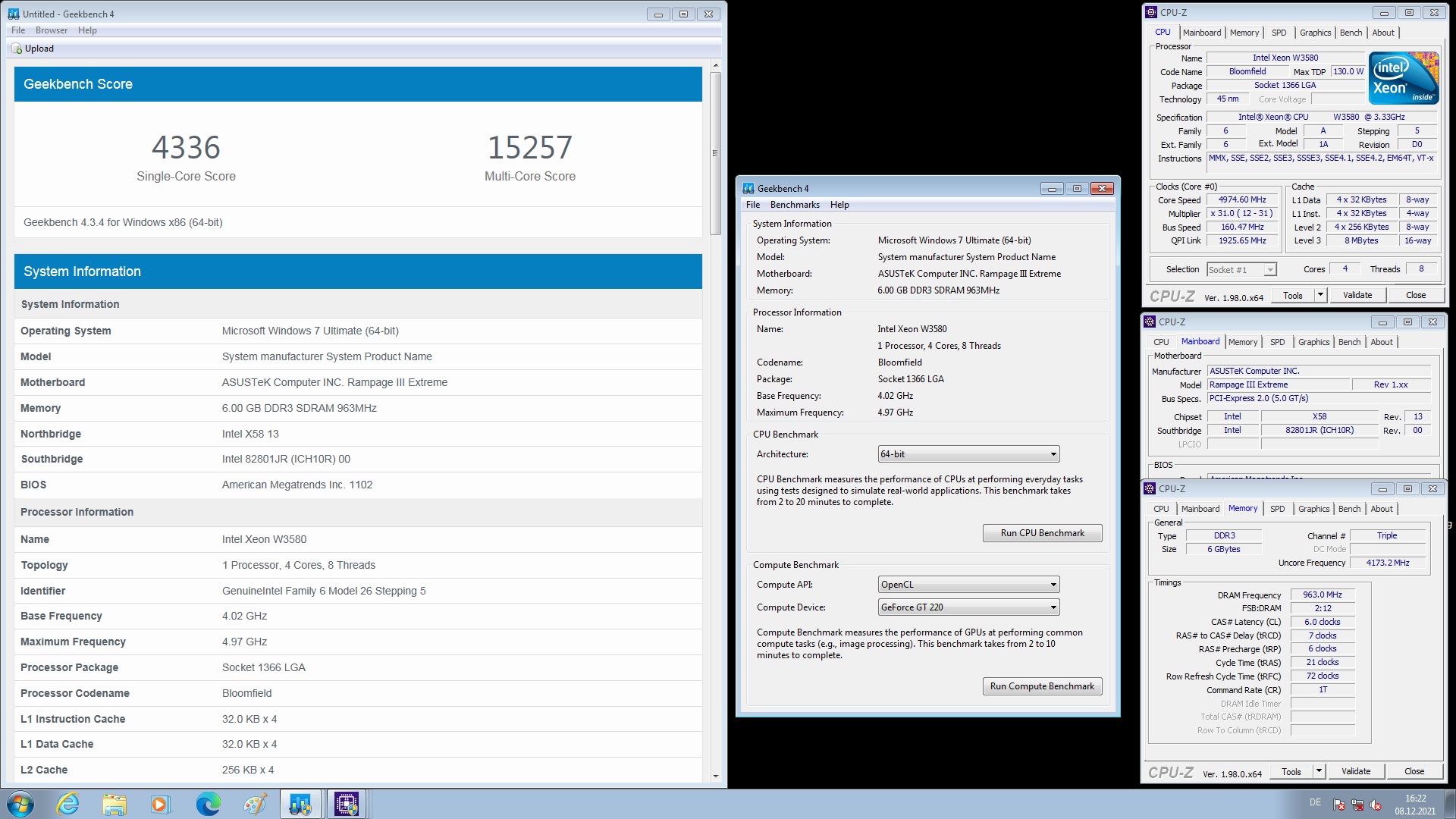Click the DRAM Frequency 963.0 MHz value
This screenshot has height=819, width=1456.
[1323, 595]
